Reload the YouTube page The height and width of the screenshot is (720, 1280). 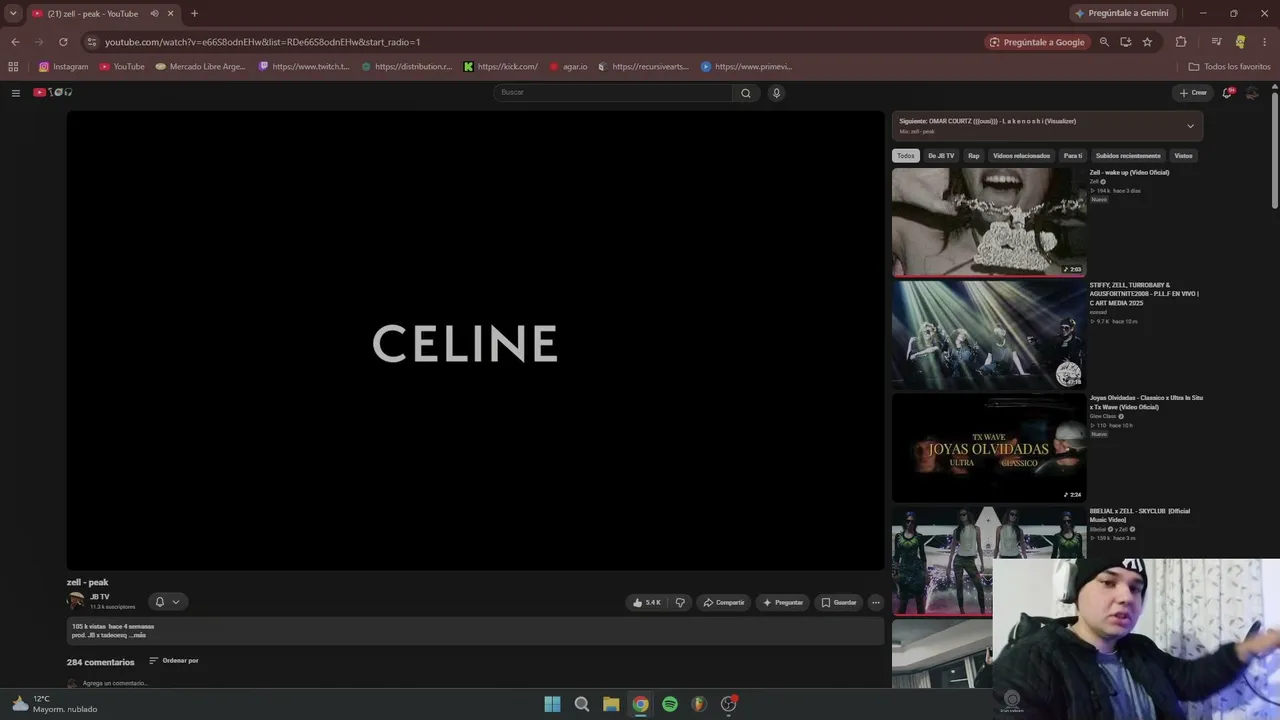tap(63, 42)
